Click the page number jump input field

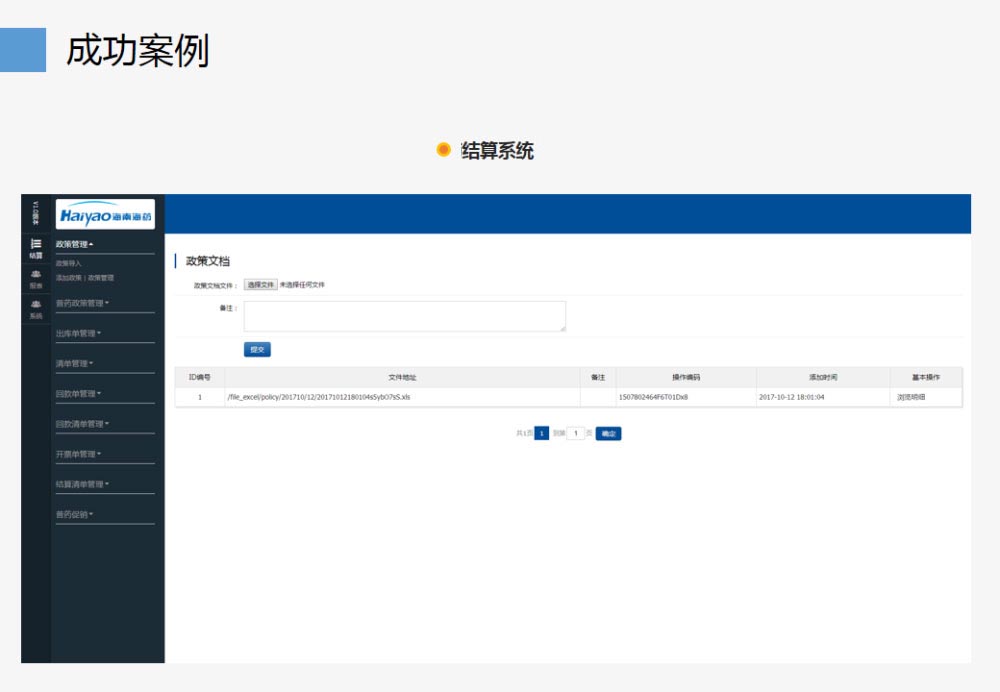pyautogui.click(x=575, y=434)
